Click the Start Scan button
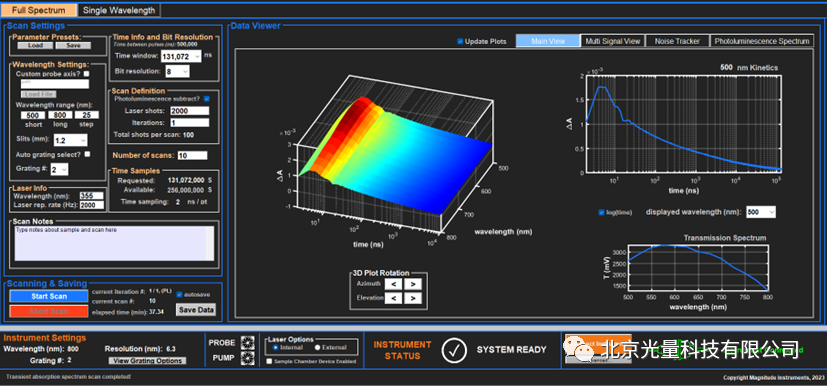 (49, 296)
